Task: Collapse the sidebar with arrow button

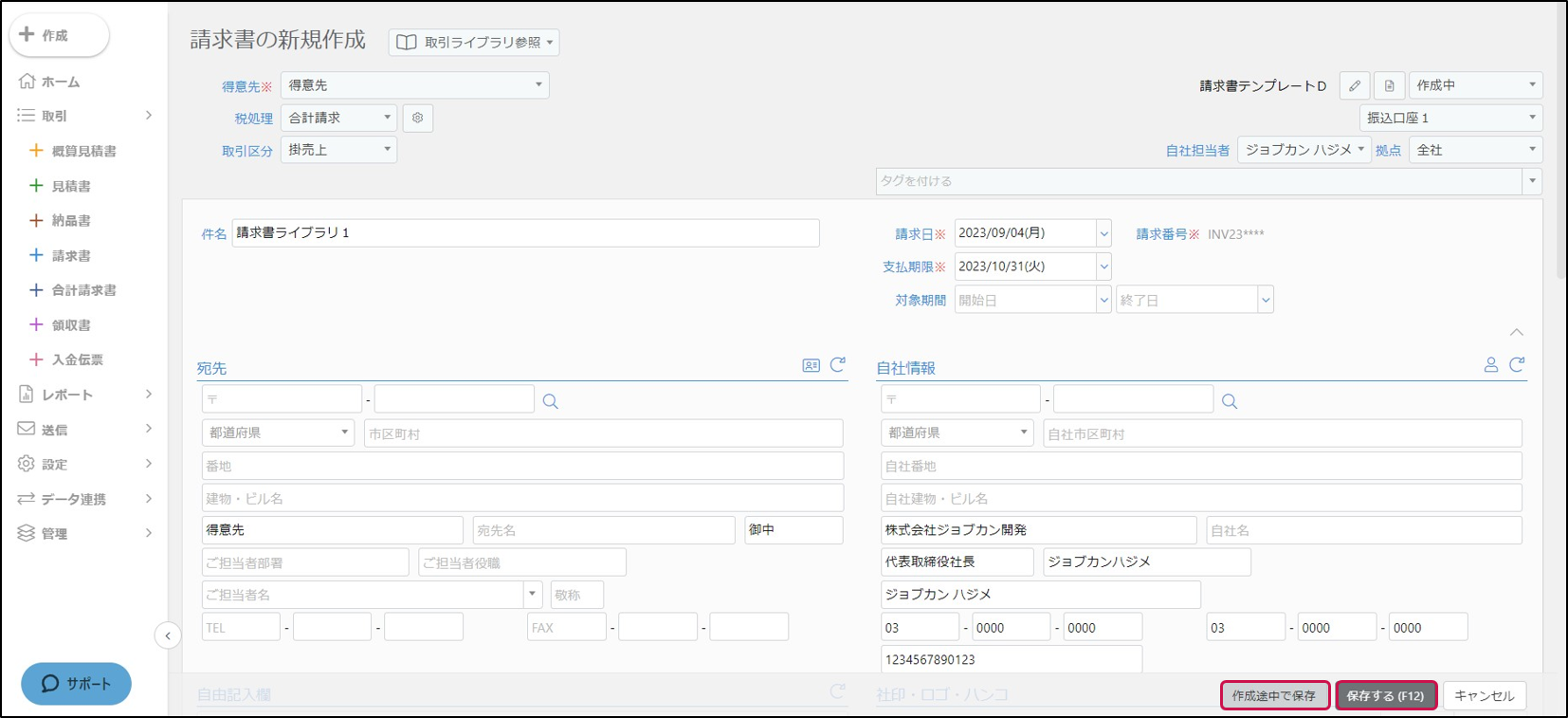Action: pyautogui.click(x=168, y=635)
